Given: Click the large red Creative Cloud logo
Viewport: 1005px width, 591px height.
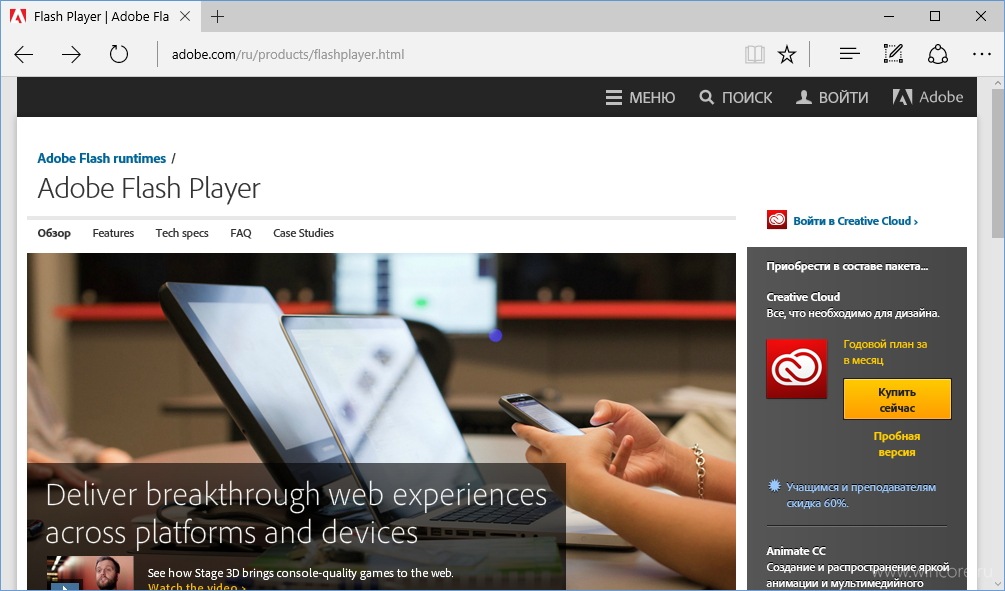Looking at the screenshot, I should click(x=797, y=369).
